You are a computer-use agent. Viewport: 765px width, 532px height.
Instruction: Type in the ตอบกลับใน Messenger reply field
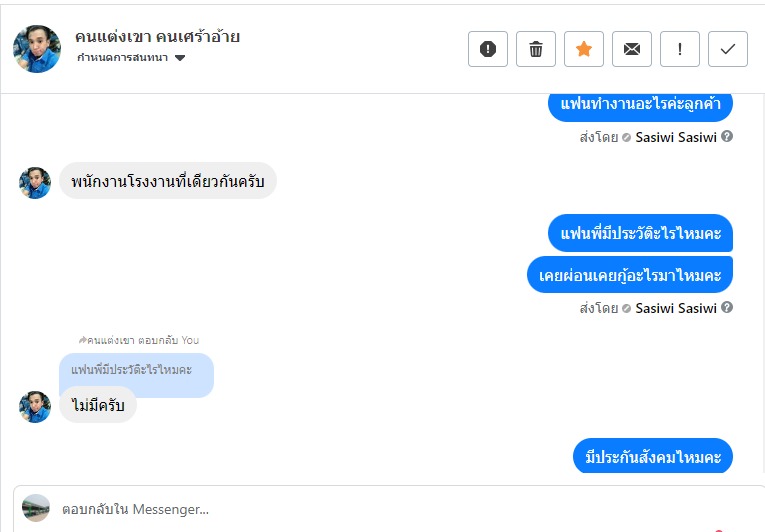400,509
